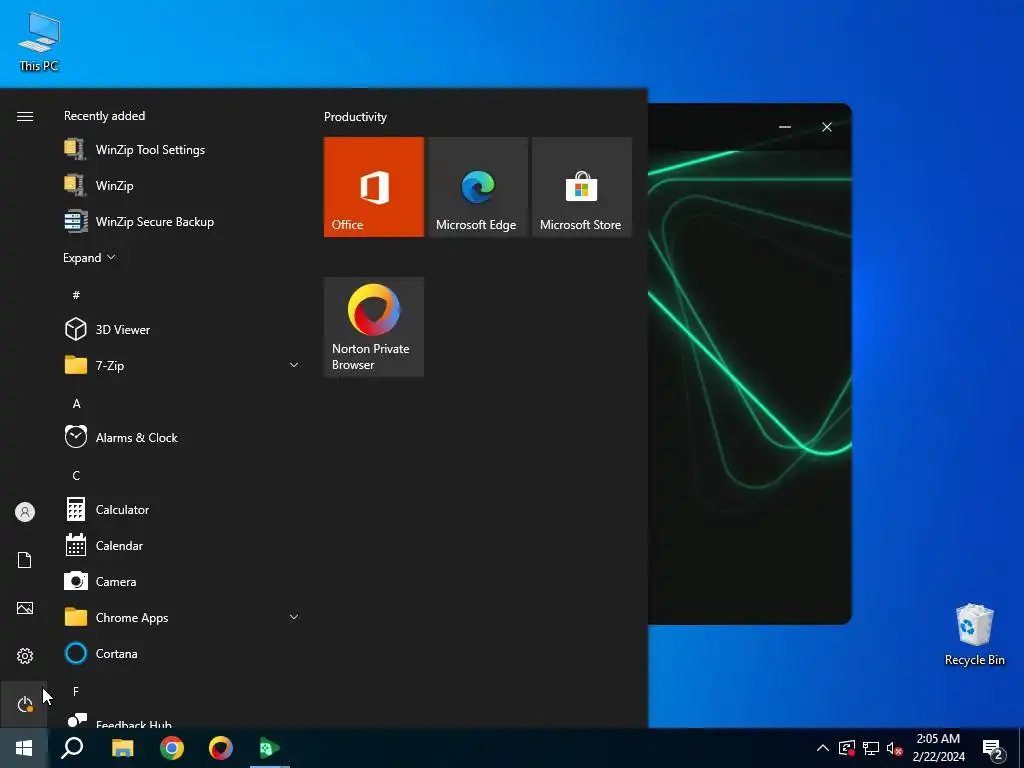Select the This PC desktop icon
Viewport: 1024px width, 768px height.
coord(39,42)
